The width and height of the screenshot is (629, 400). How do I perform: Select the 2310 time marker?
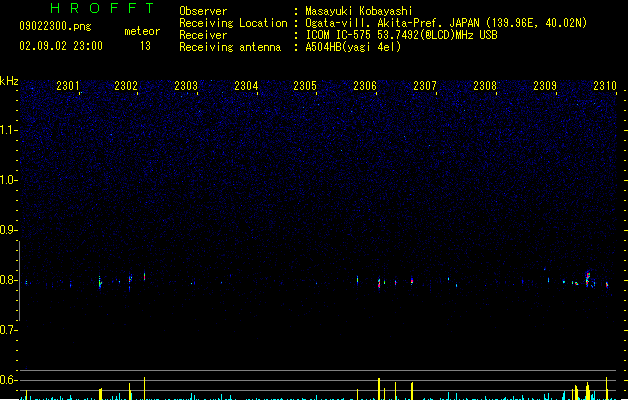(x=605, y=86)
